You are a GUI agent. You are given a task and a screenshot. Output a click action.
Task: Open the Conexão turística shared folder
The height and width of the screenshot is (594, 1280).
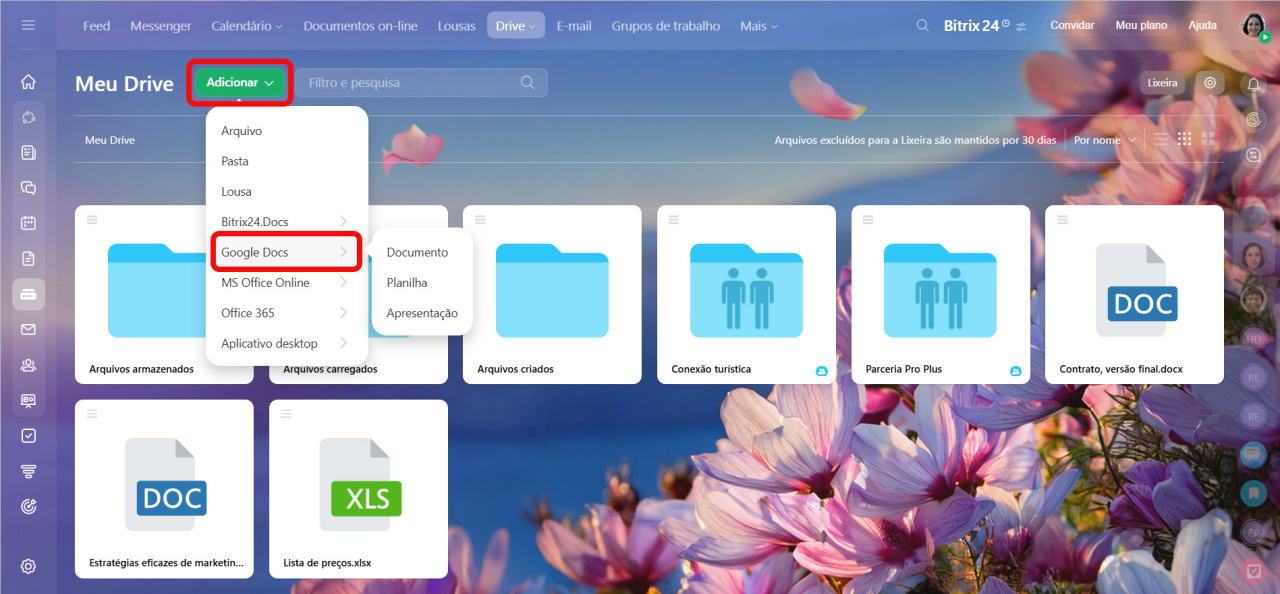pyautogui.click(x=746, y=294)
